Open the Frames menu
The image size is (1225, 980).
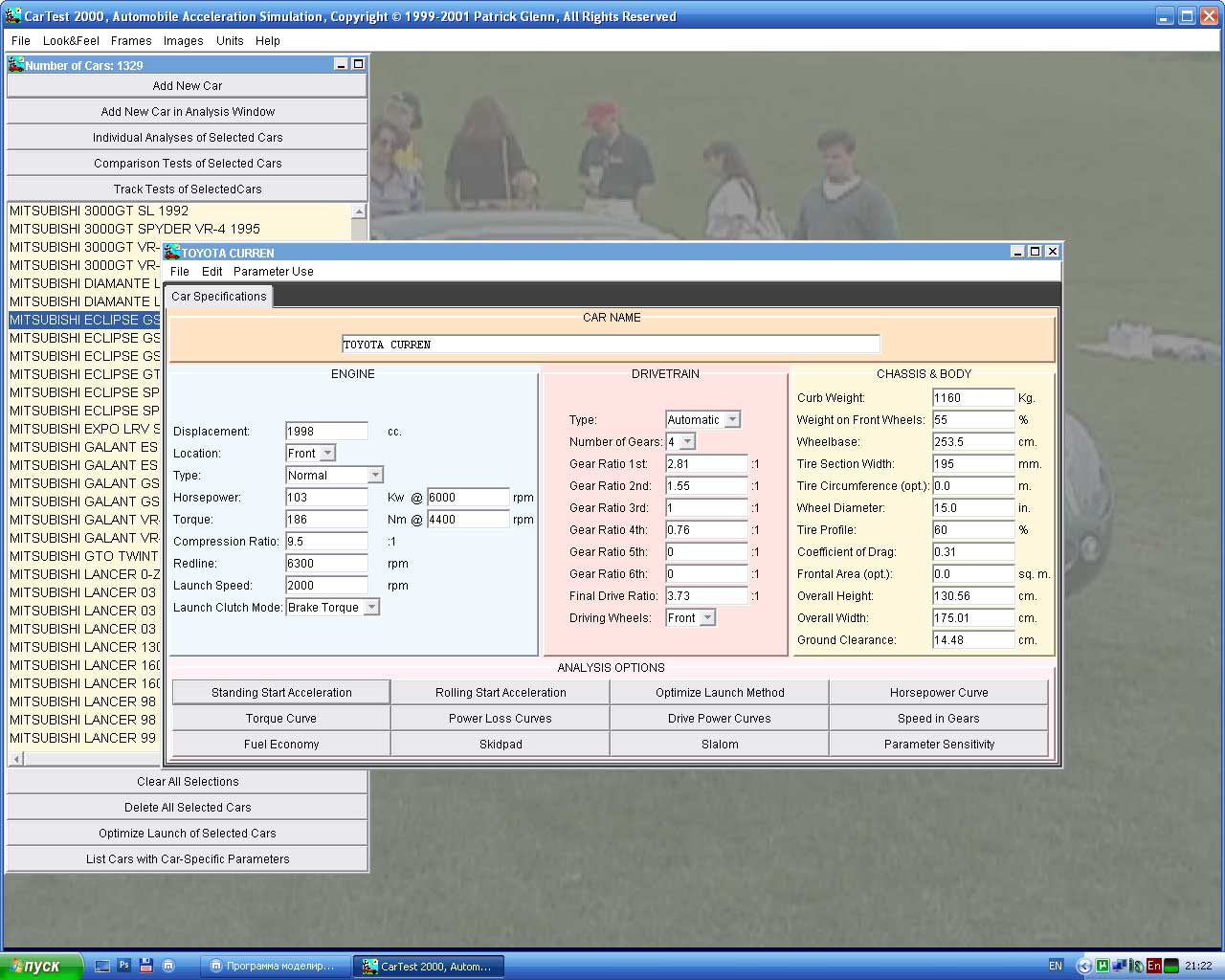pos(131,40)
